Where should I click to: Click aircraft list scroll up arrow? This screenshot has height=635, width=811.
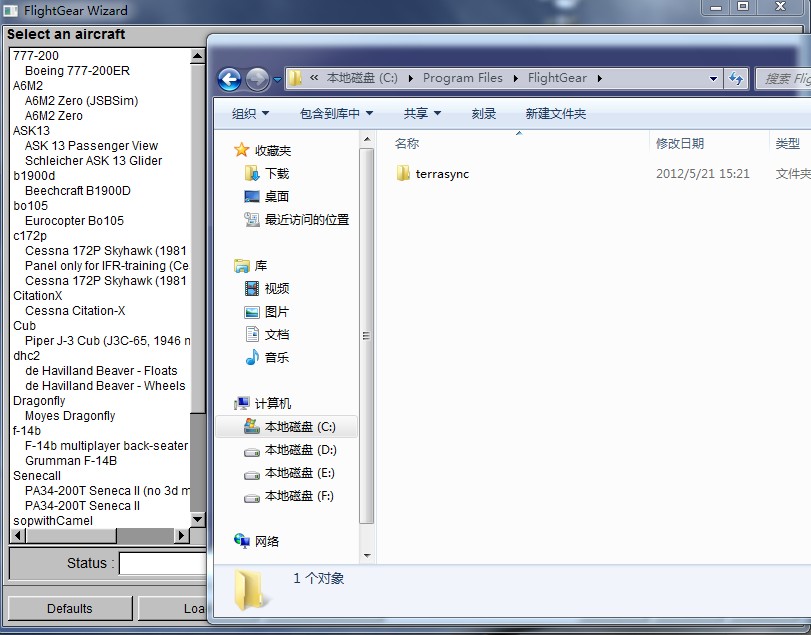pos(198,55)
